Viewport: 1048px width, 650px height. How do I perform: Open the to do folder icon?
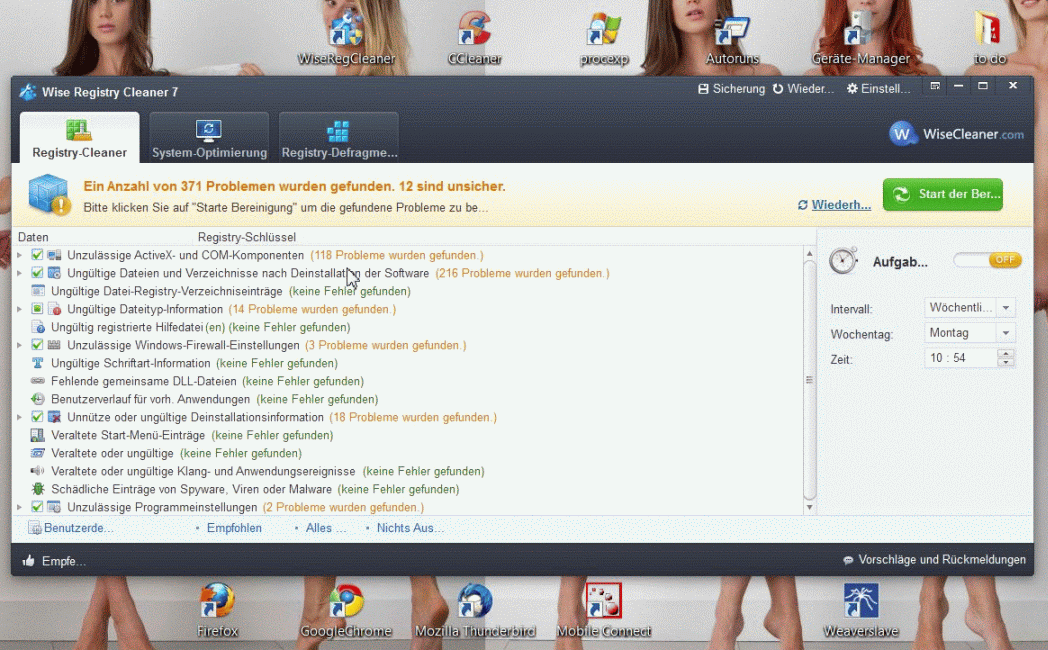click(x=989, y=39)
